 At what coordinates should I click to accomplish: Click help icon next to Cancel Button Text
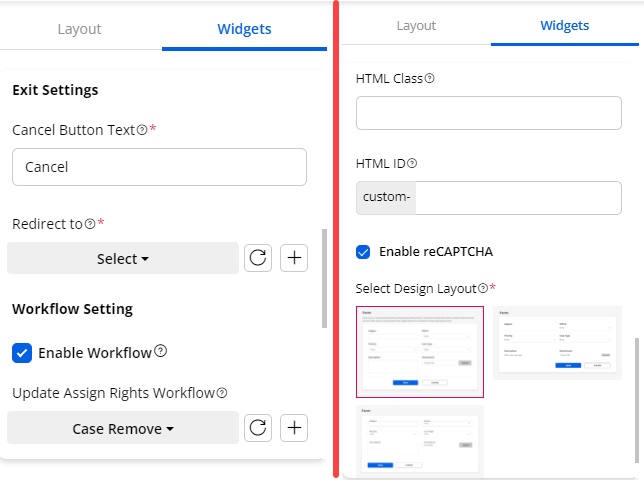coord(142,130)
